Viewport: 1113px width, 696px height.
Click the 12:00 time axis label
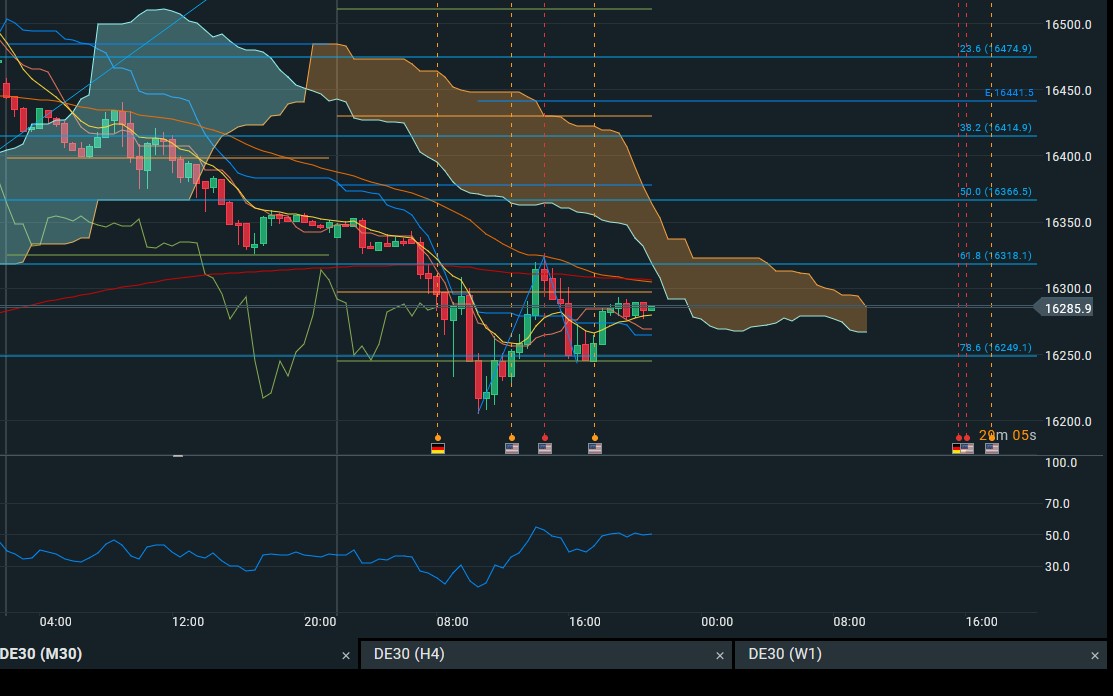[187, 622]
